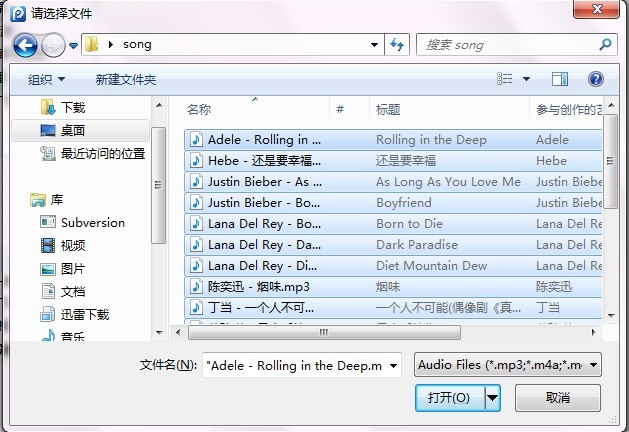Click music note icon of 丁当 file
The image size is (629, 432).
tap(196, 308)
